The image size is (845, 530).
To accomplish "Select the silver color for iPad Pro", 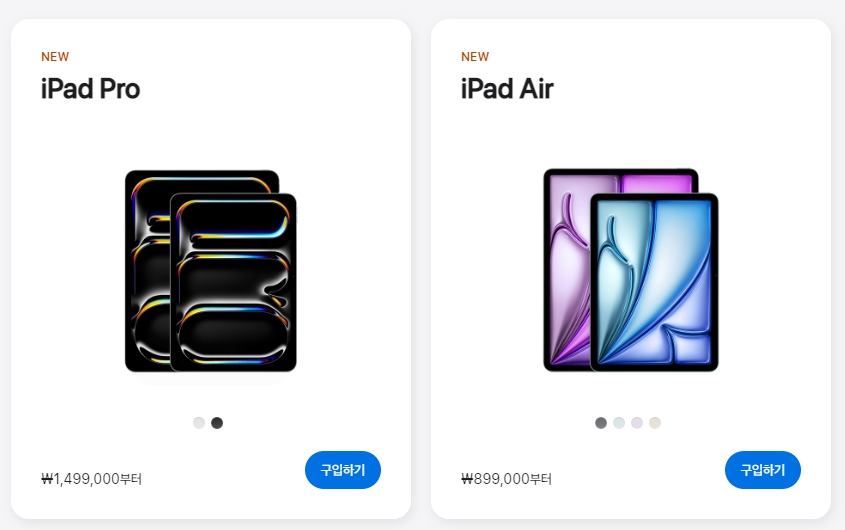I will (199, 423).
